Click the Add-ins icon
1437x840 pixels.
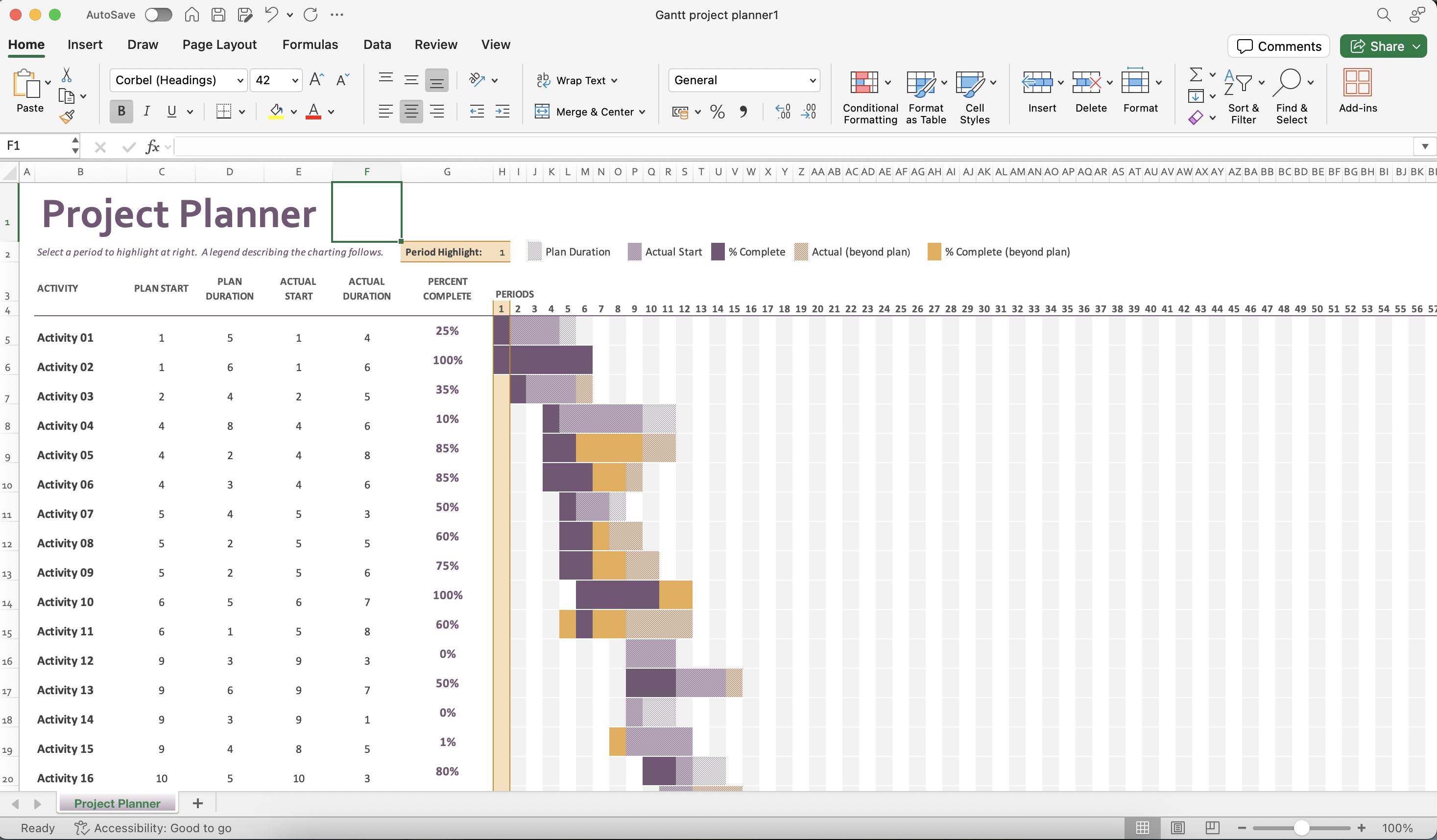(x=1357, y=83)
